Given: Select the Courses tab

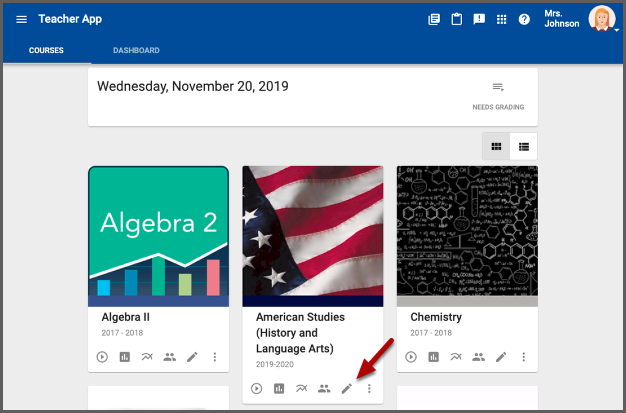Looking at the screenshot, I should point(46,50).
